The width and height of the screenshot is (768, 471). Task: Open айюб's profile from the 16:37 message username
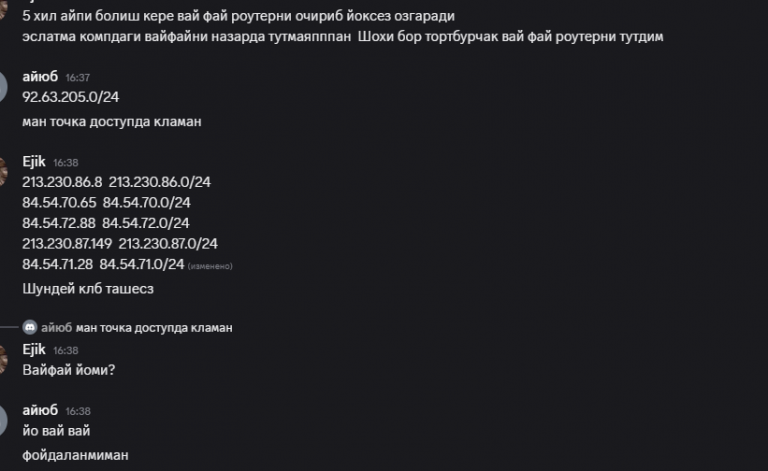40,77
